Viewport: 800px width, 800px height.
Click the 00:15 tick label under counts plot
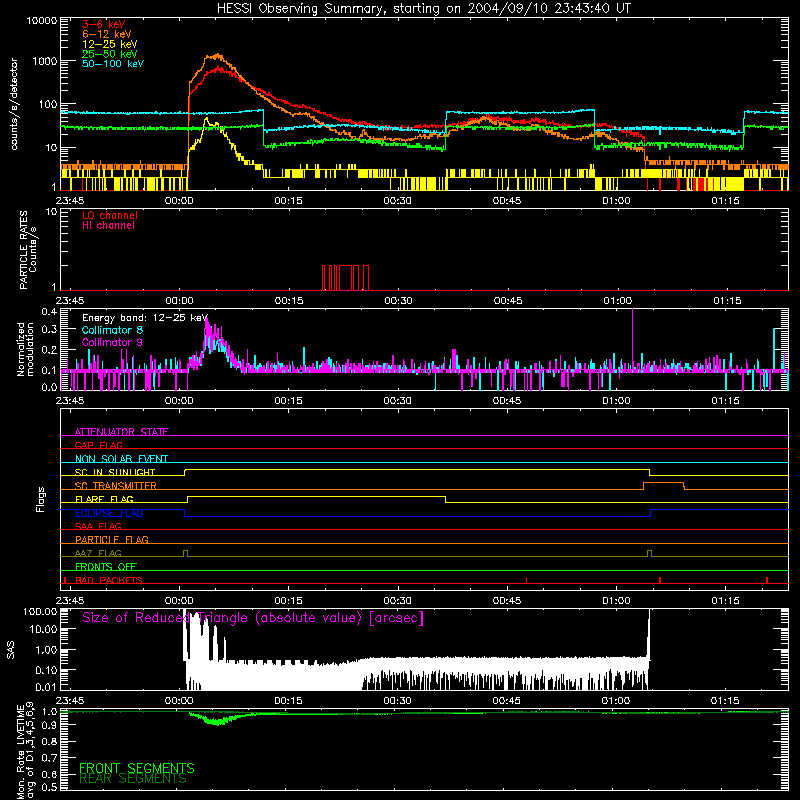(288, 201)
